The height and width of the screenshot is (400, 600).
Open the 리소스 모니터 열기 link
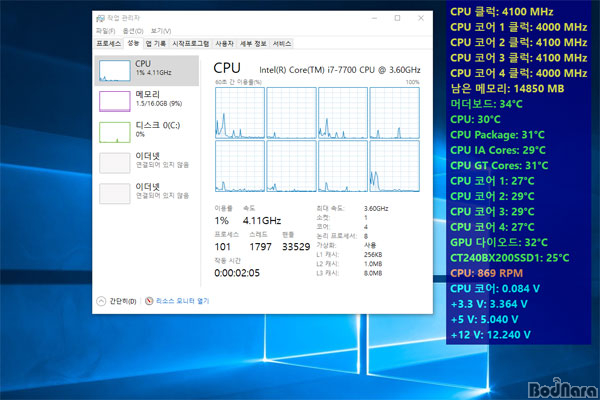[183, 301]
